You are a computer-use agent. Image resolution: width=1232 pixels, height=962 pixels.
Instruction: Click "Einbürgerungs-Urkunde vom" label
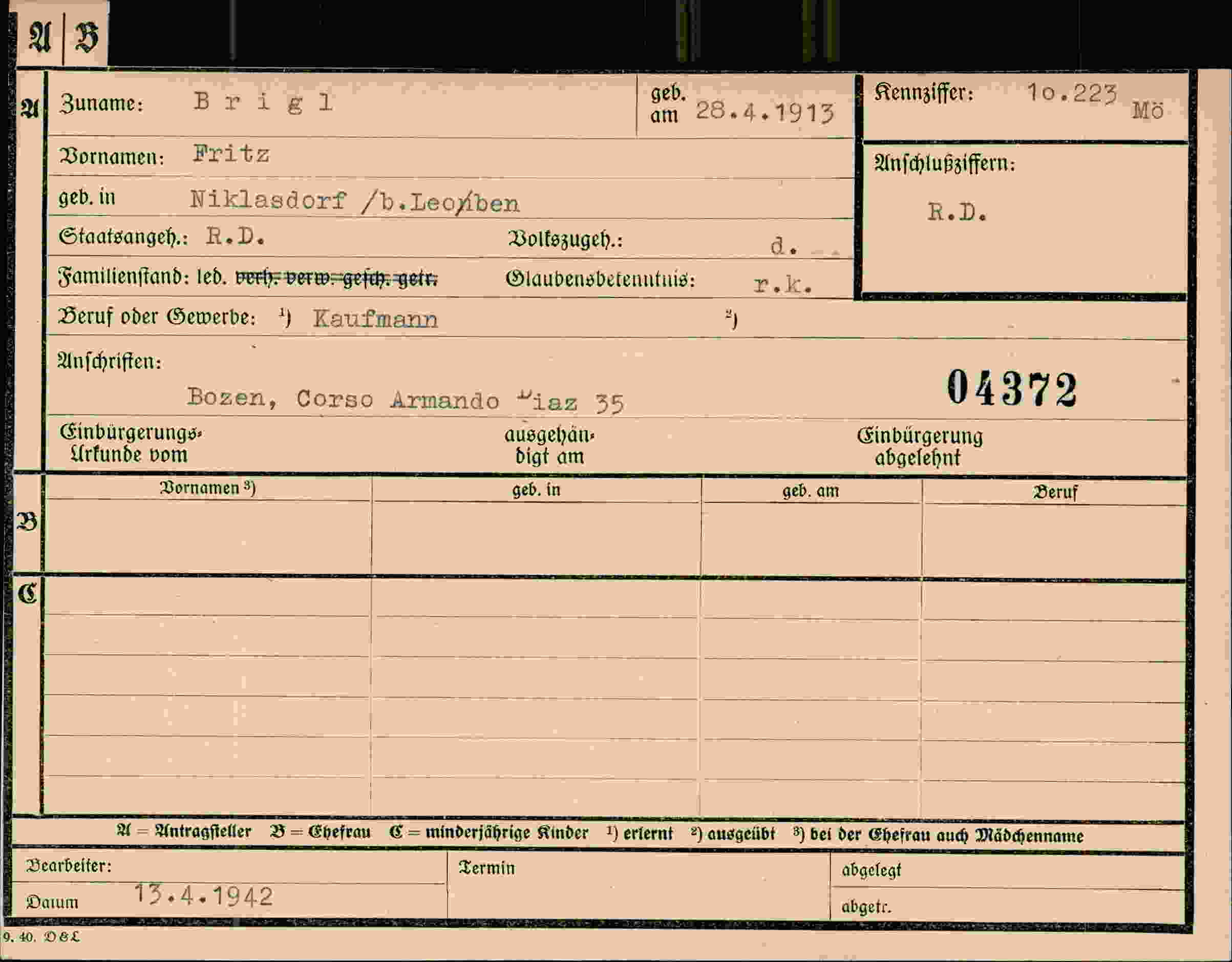[x=130, y=444]
